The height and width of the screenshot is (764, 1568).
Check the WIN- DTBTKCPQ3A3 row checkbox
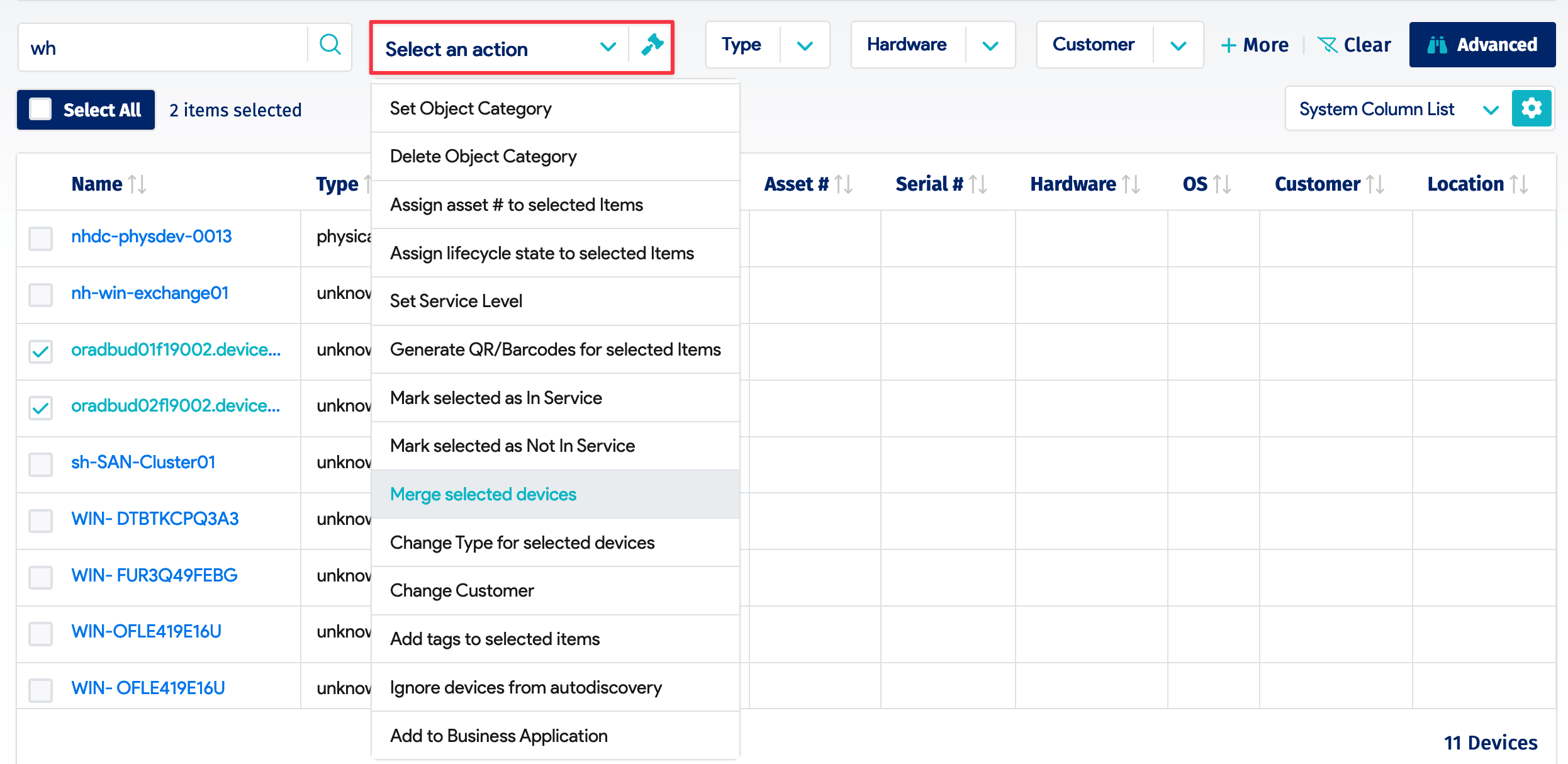point(41,520)
